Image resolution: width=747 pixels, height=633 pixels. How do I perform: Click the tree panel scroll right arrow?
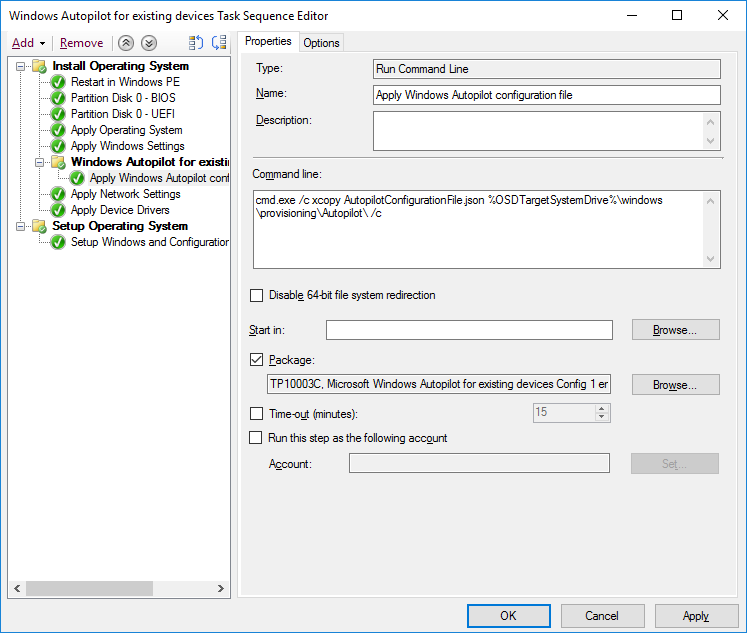pyautogui.click(x=221, y=589)
